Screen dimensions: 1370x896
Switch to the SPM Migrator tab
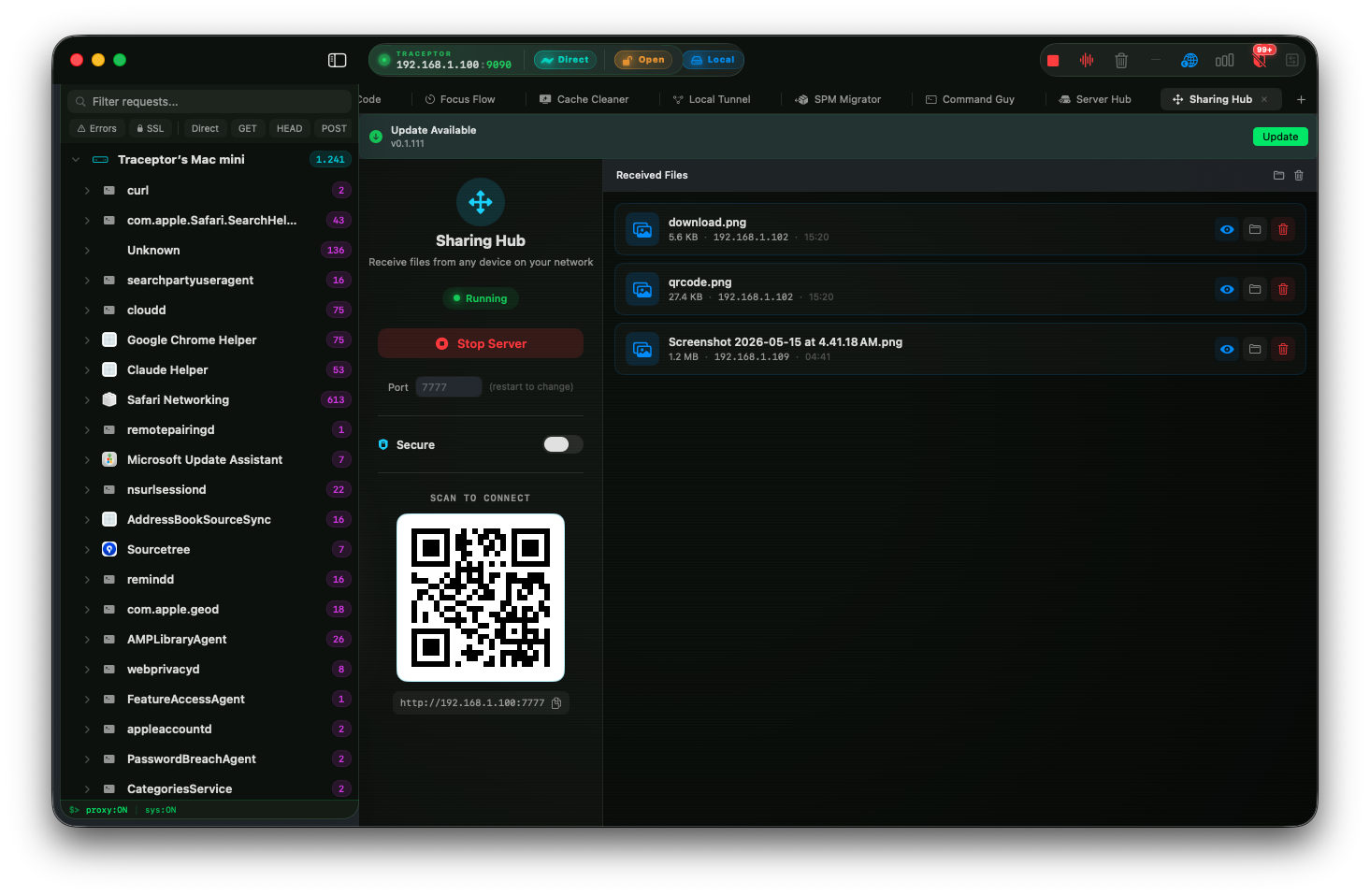tap(838, 99)
